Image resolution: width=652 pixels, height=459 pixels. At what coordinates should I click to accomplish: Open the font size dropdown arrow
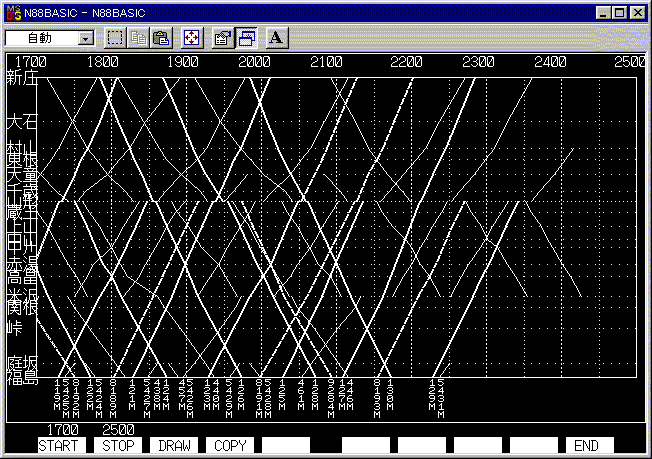(x=86, y=39)
